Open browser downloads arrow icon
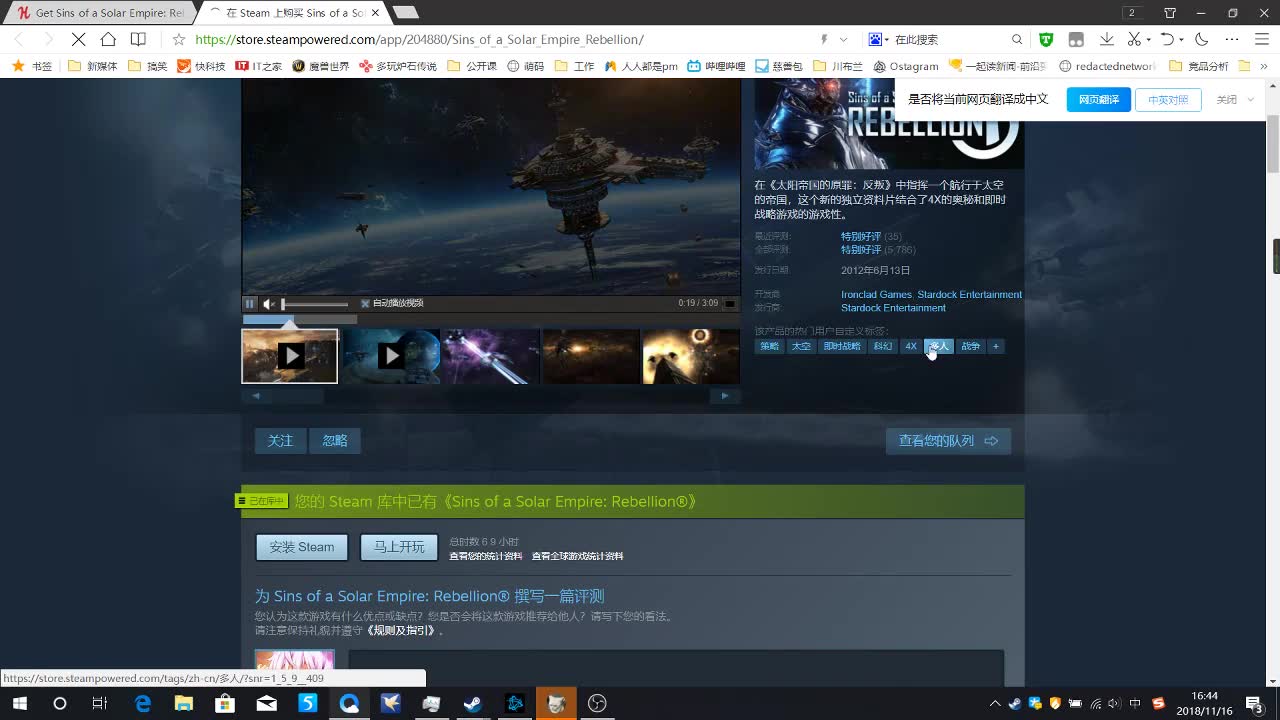1280x720 pixels. click(1106, 39)
